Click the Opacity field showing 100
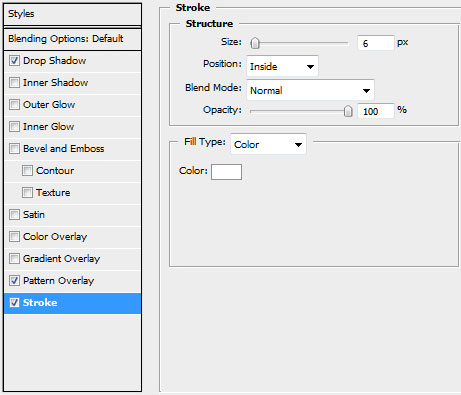Screen dimensions: 461x395 [x=376, y=111]
